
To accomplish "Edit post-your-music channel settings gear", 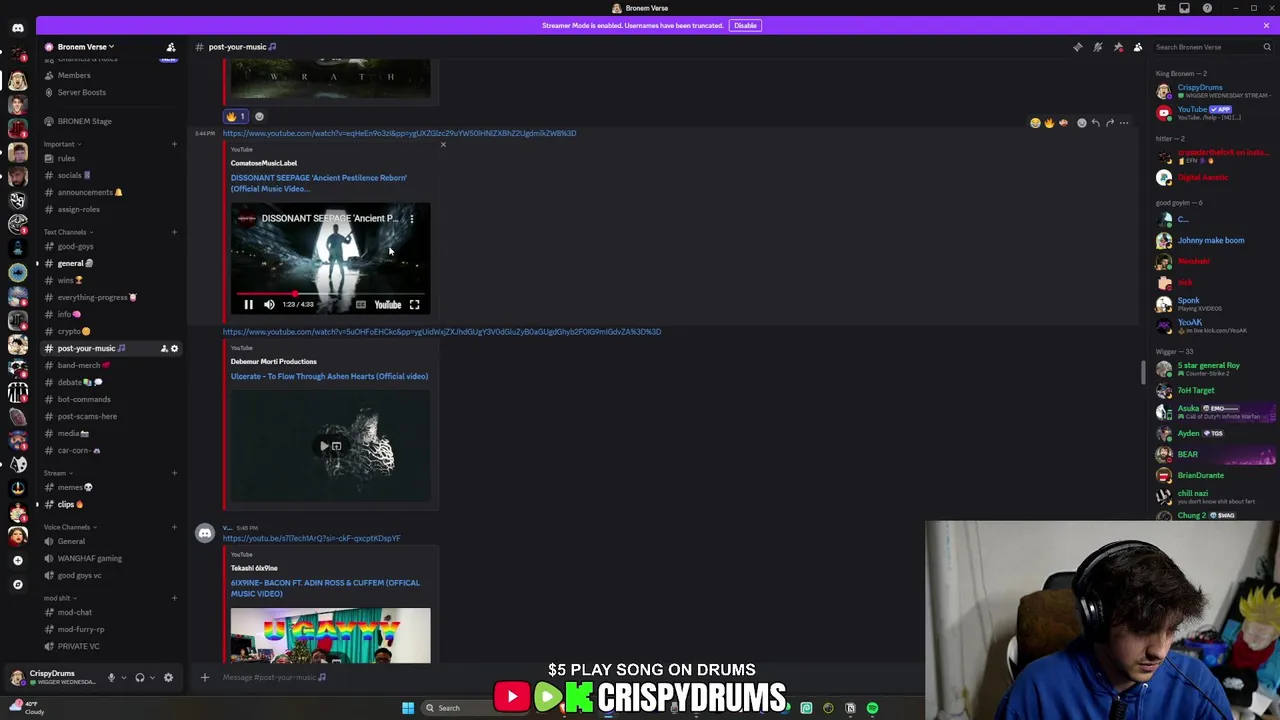I will tap(174, 349).
